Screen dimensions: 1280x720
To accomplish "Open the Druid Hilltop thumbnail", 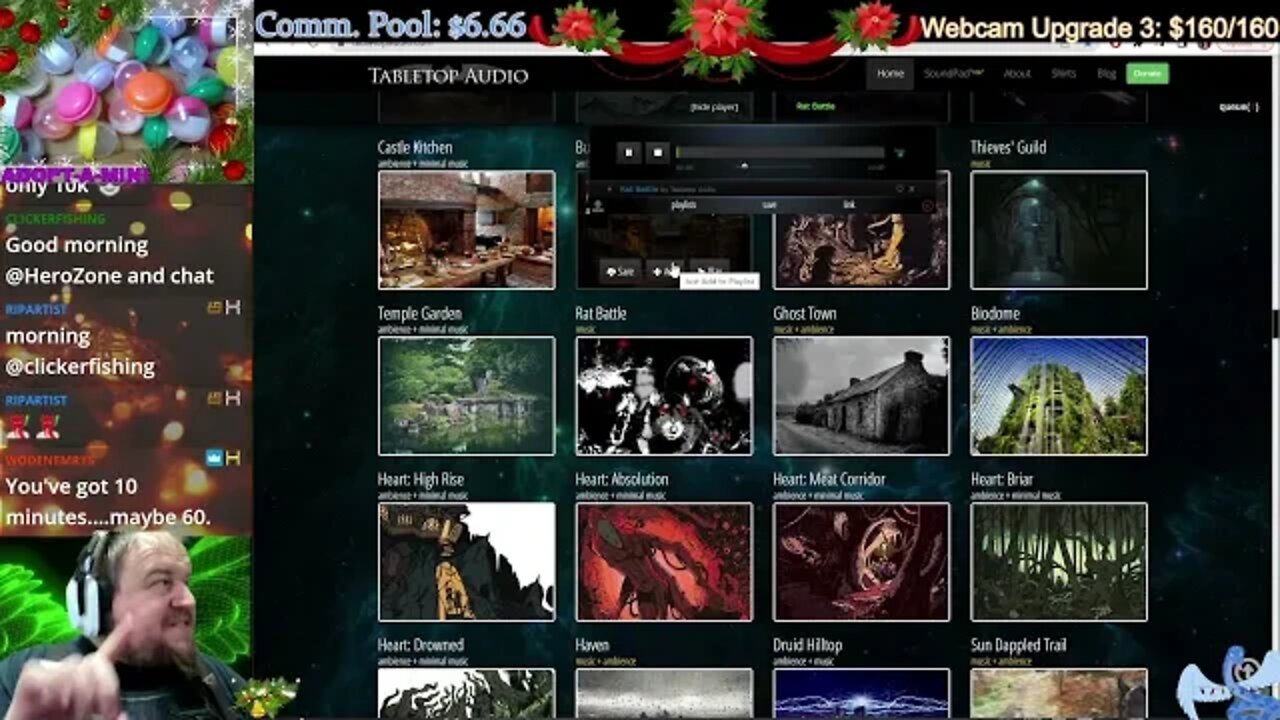I will [861, 693].
